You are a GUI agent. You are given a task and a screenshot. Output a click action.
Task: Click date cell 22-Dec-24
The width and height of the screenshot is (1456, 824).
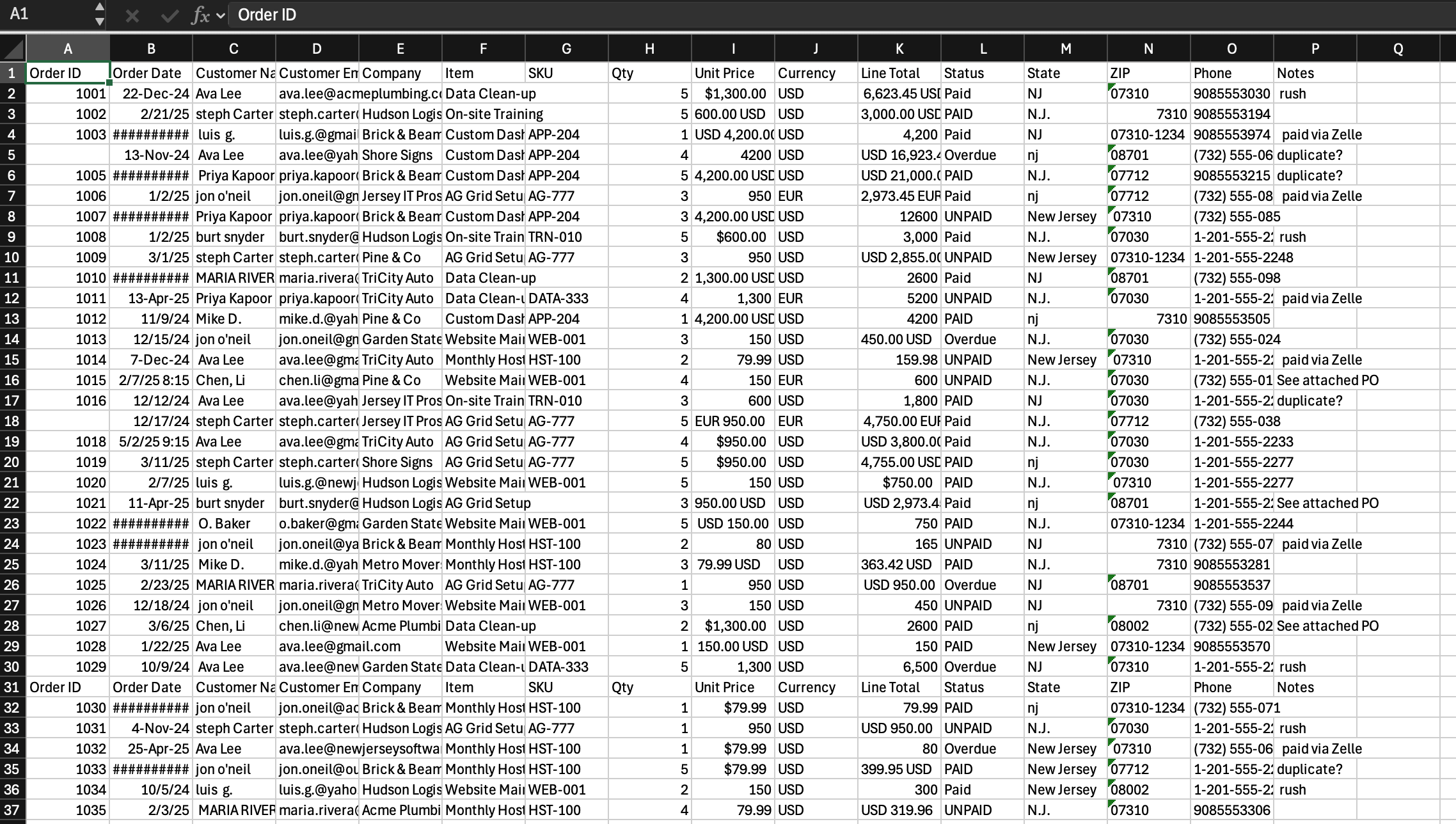[x=151, y=93]
